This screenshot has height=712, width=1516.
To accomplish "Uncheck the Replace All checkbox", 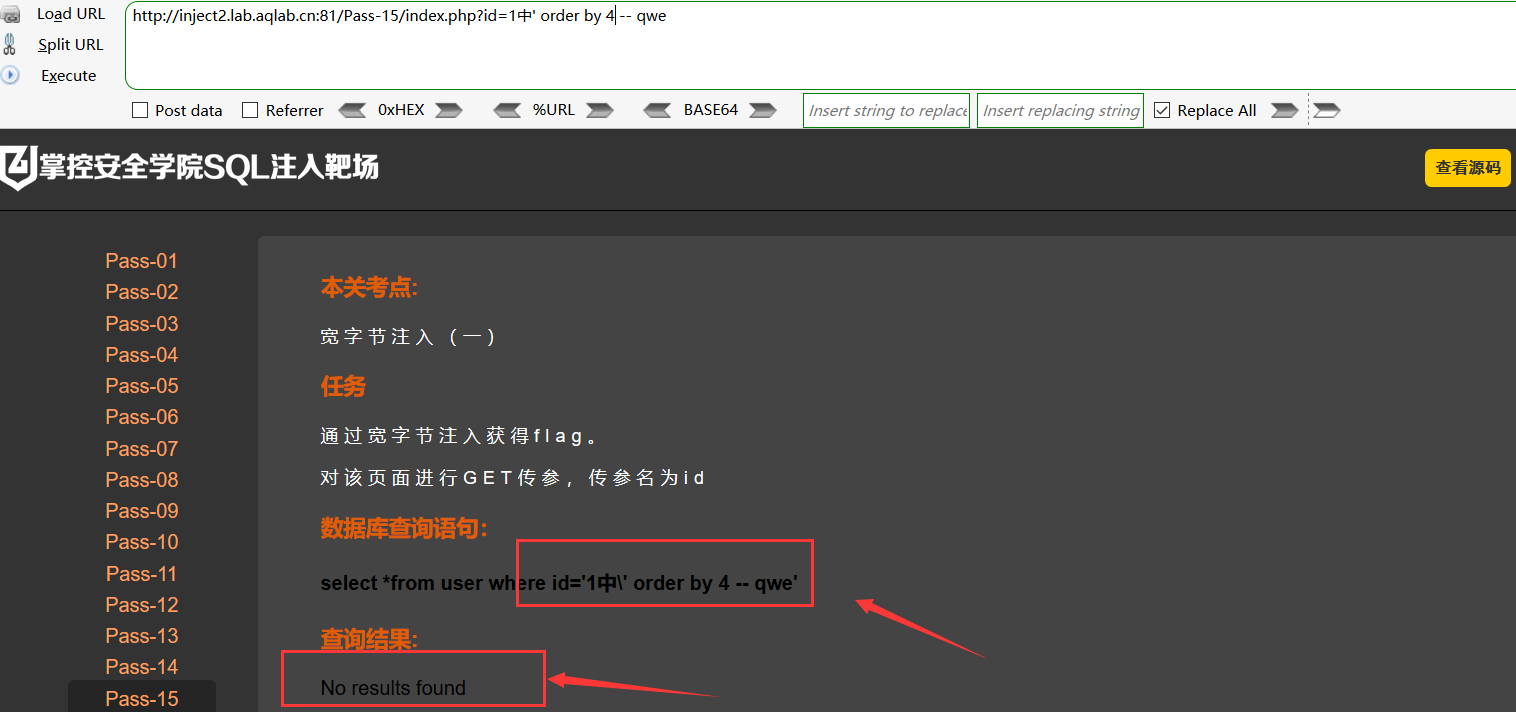I will (1161, 110).
